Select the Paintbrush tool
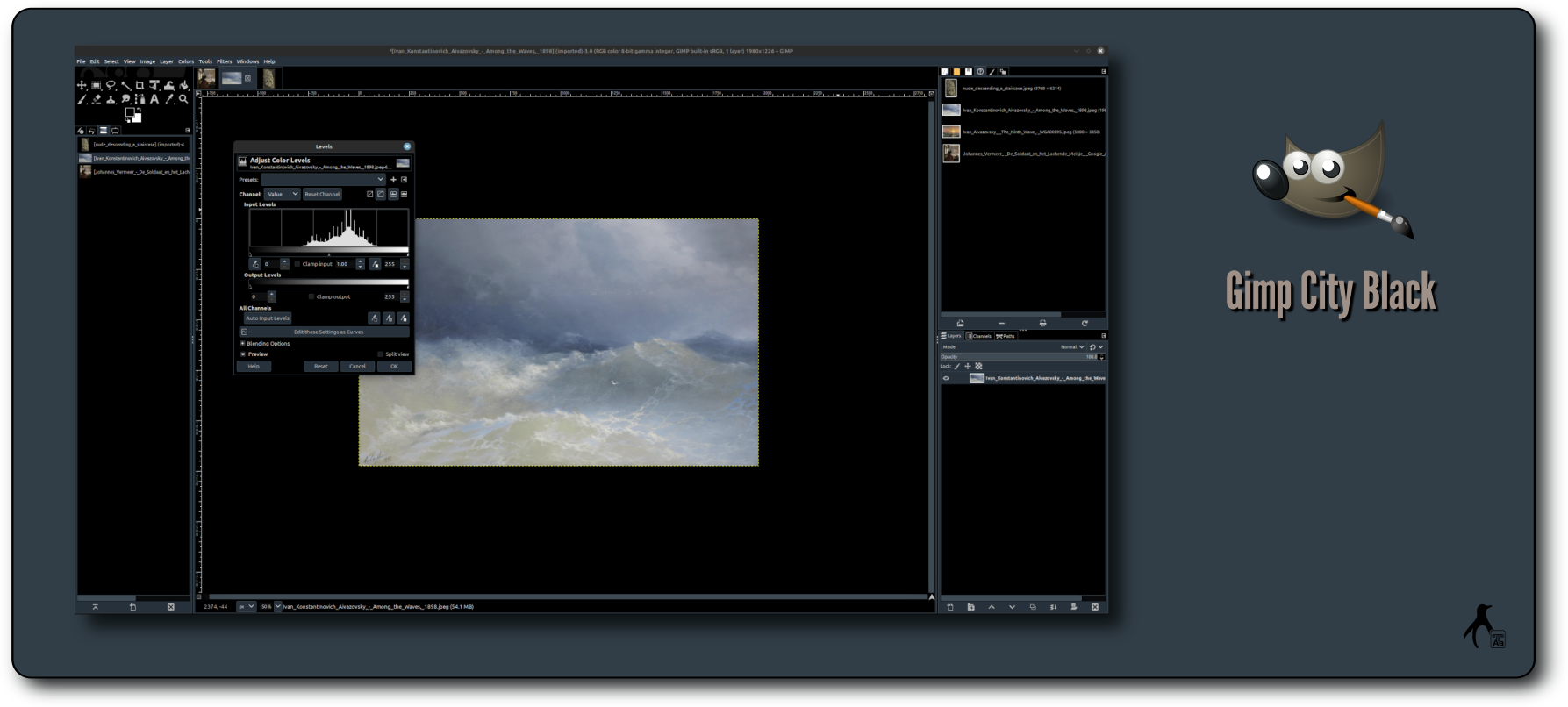Viewport: 1568px width, 707px height. 82,99
